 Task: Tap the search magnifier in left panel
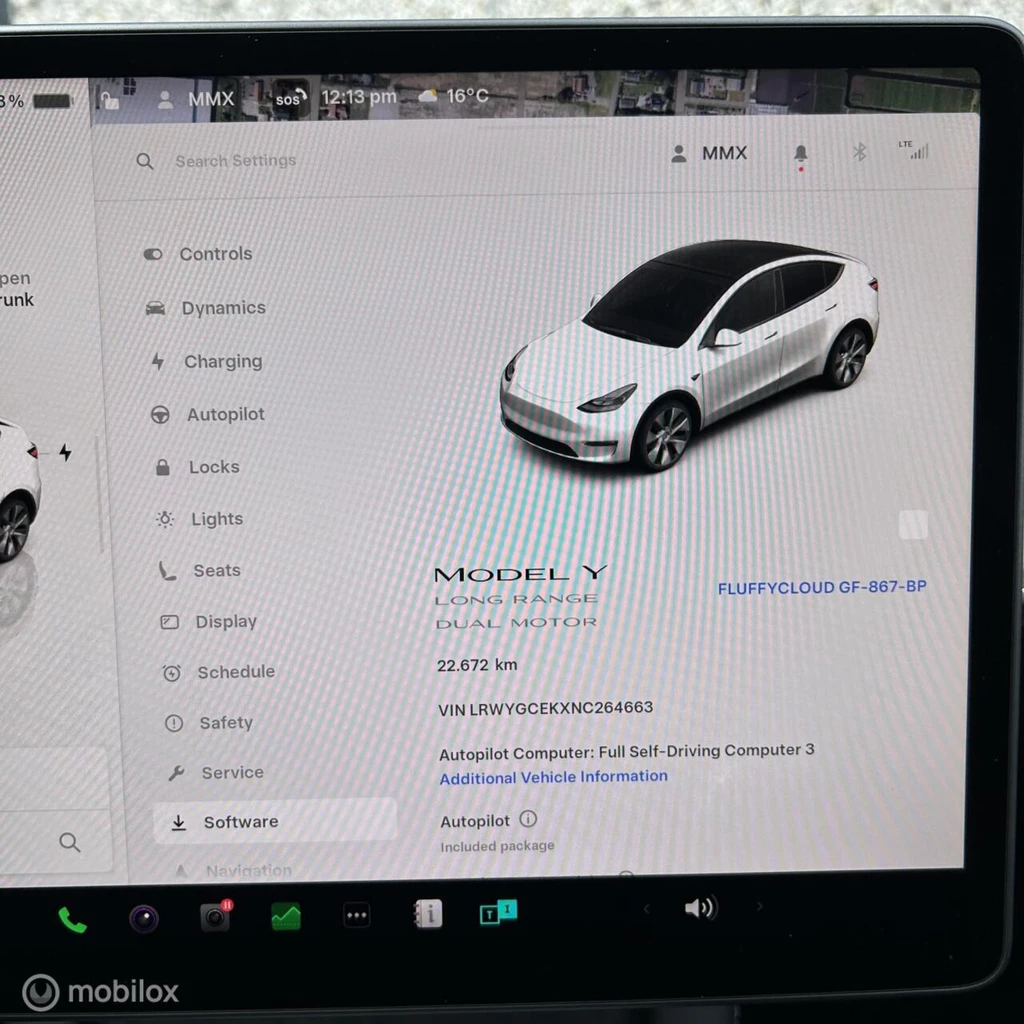(x=69, y=842)
